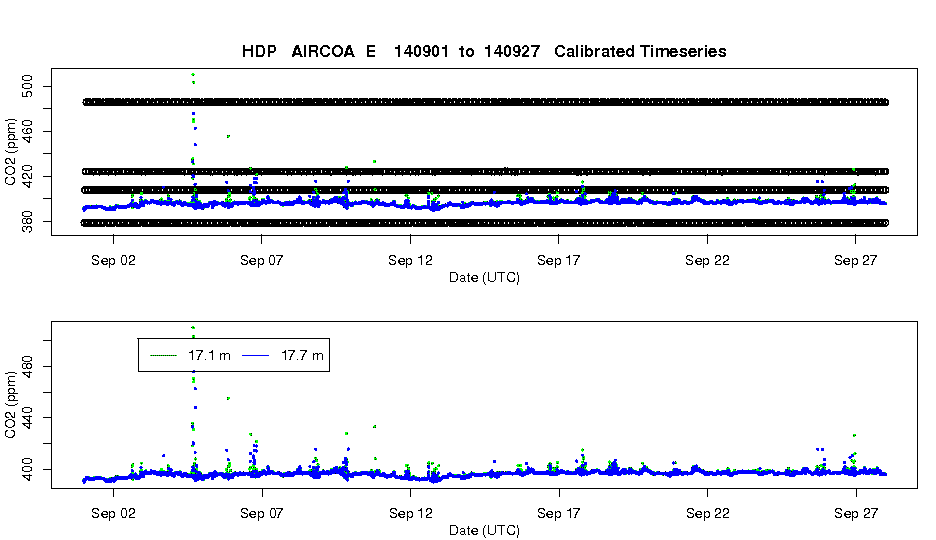Click the chart title 'HDP AIRCOA E 140901 to 140927 Calibrated Timeseries'
Image resolution: width=936 pixels, height=540 pixels.
point(484,52)
